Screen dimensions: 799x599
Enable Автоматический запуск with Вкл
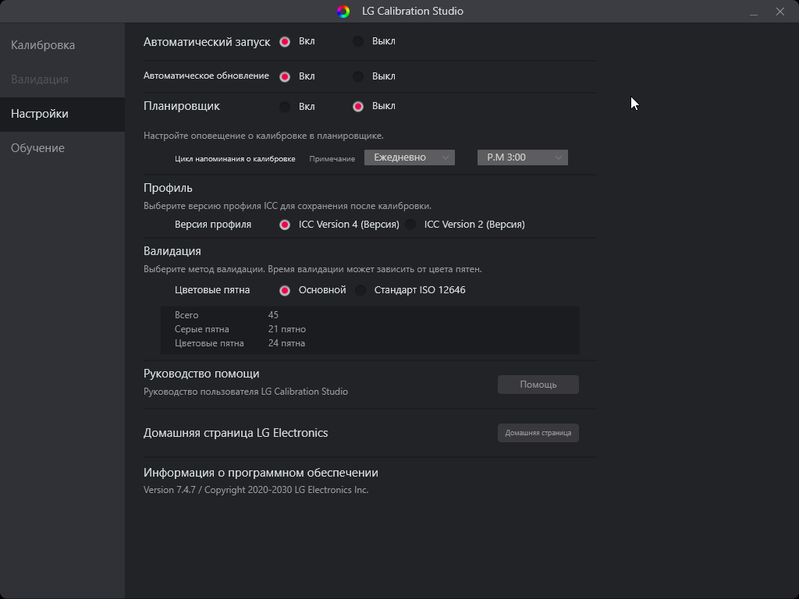click(x=285, y=42)
